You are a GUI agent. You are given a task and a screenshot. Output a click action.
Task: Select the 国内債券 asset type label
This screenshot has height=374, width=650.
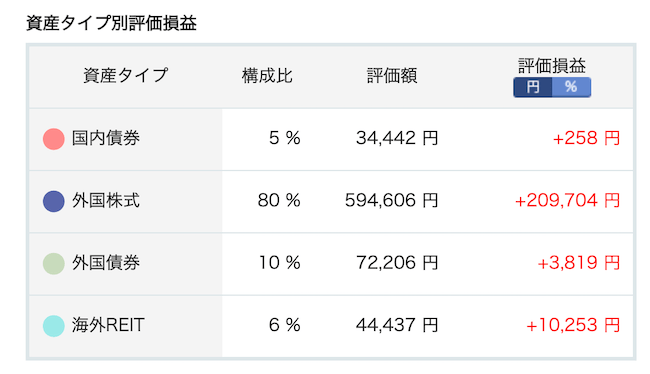(x=106, y=138)
